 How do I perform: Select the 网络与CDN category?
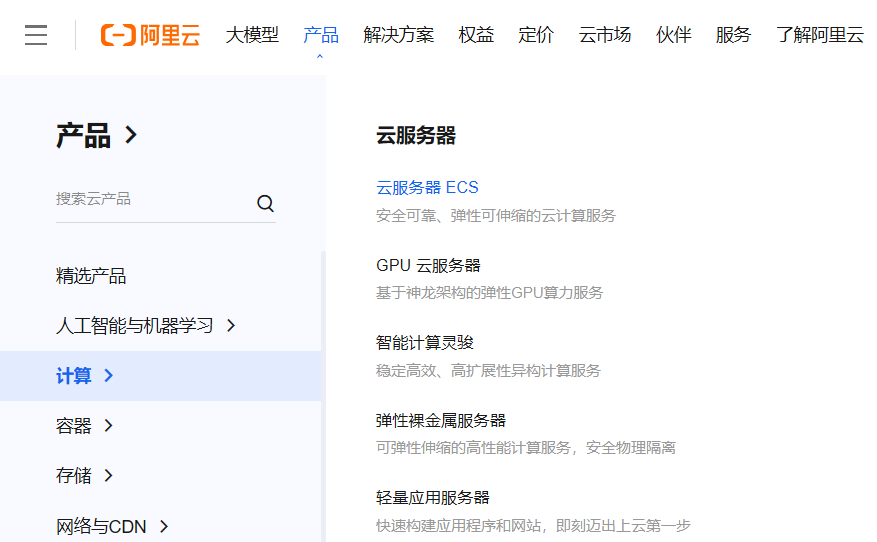click(x=101, y=526)
